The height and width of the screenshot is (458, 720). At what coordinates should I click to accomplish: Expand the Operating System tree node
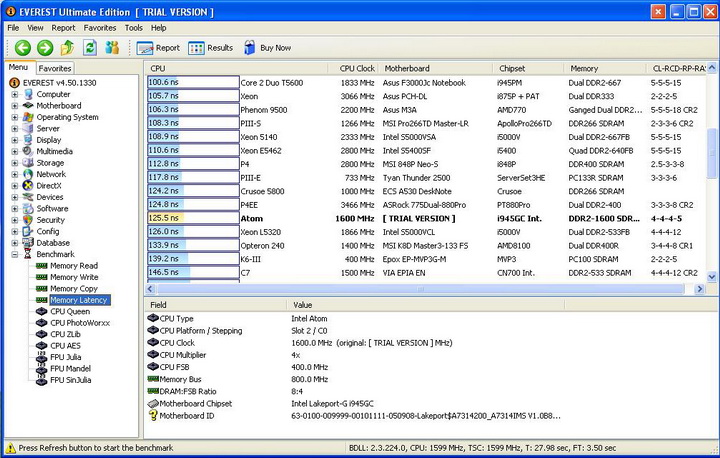click(15, 117)
